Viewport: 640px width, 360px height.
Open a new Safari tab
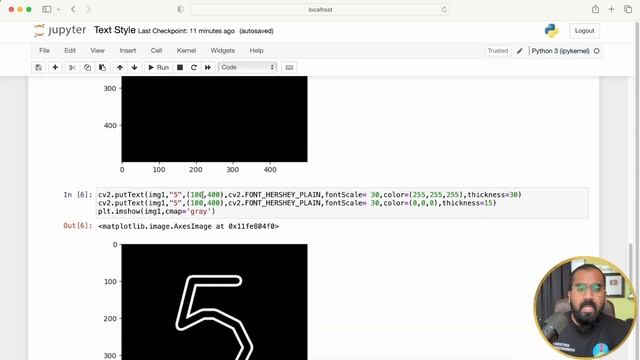tap(611, 9)
